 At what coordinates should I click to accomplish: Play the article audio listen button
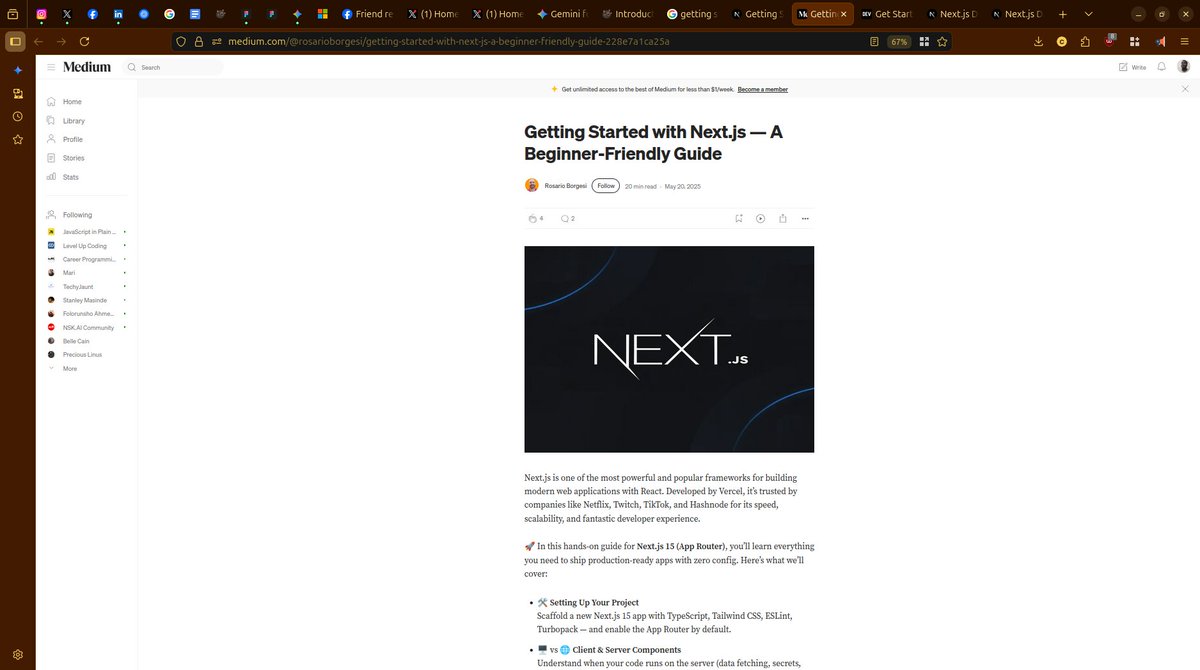coord(761,218)
